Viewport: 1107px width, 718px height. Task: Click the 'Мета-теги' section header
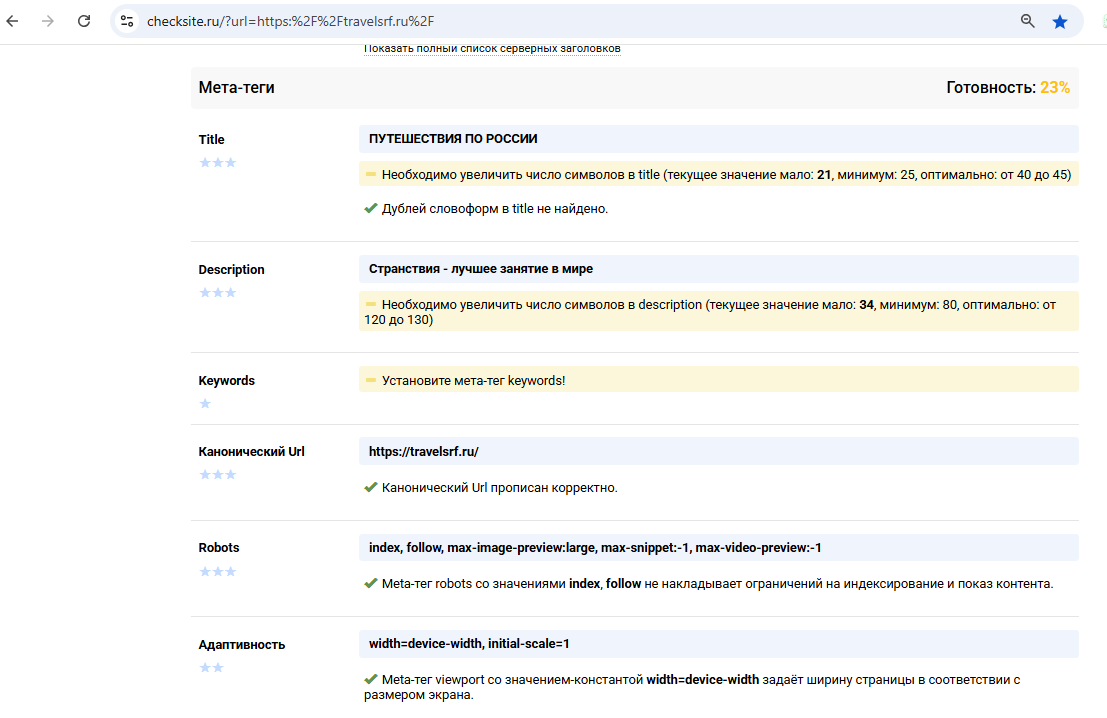pos(237,88)
